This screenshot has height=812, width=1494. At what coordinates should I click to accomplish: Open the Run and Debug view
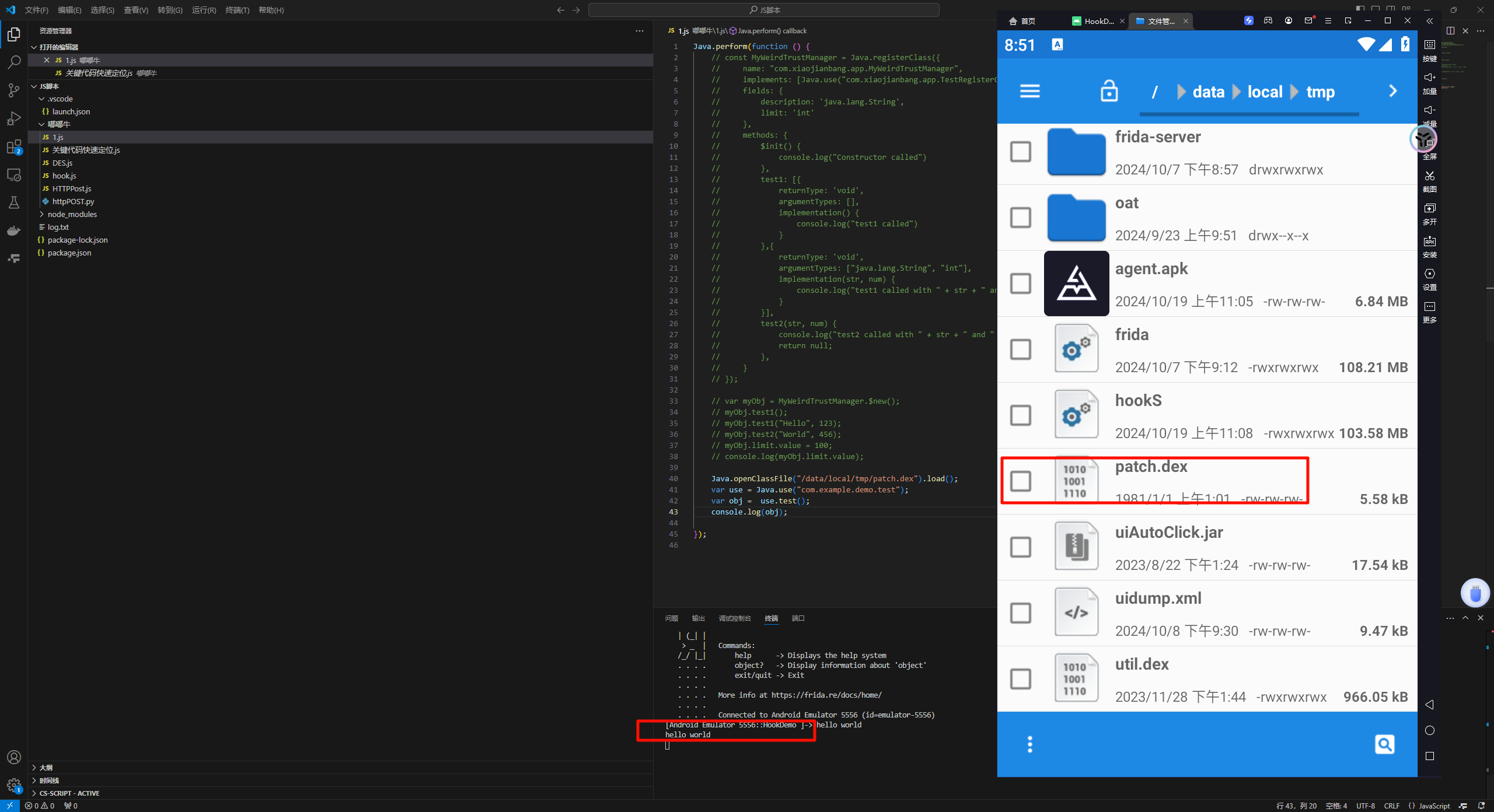pyautogui.click(x=14, y=118)
